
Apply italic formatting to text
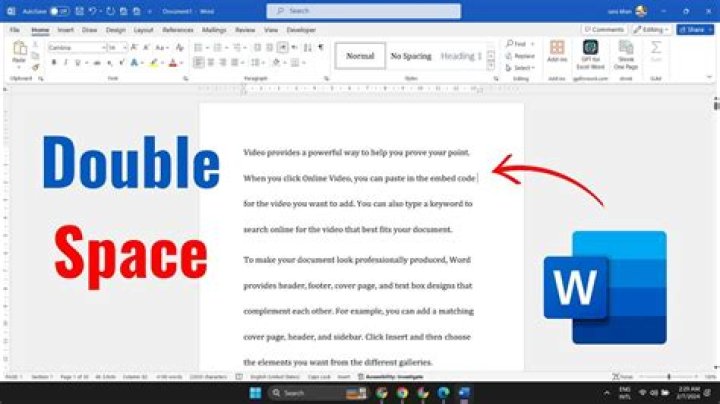(x=65, y=62)
